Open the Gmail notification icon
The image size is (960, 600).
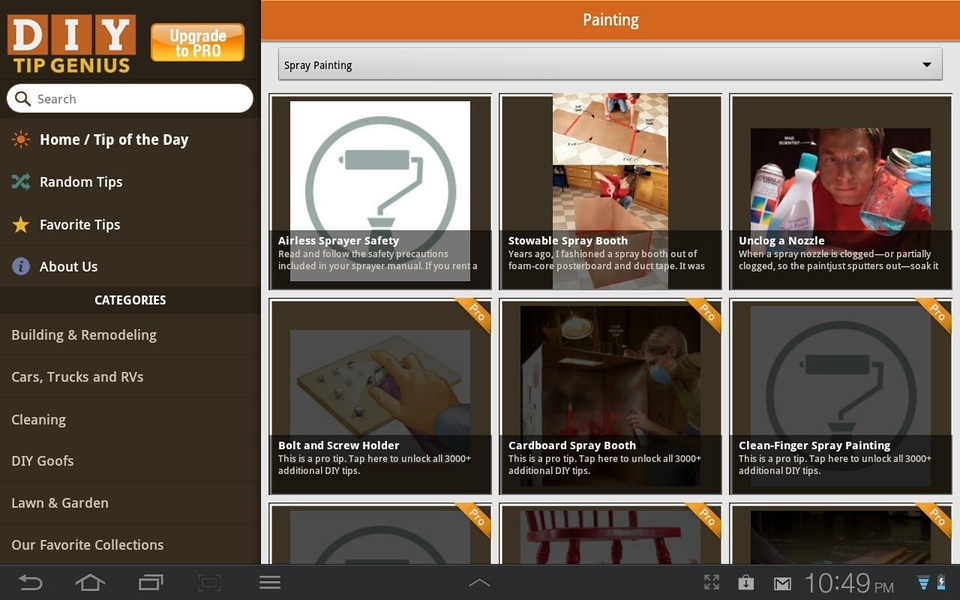point(782,583)
